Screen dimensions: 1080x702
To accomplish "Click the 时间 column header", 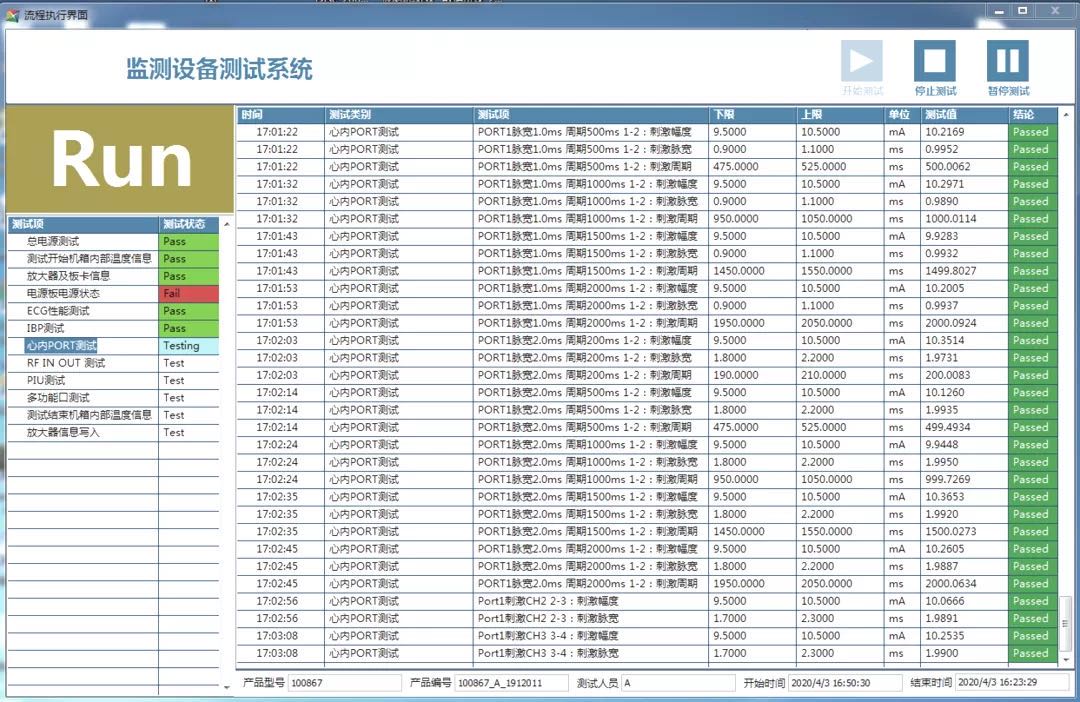I will coord(280,114).
